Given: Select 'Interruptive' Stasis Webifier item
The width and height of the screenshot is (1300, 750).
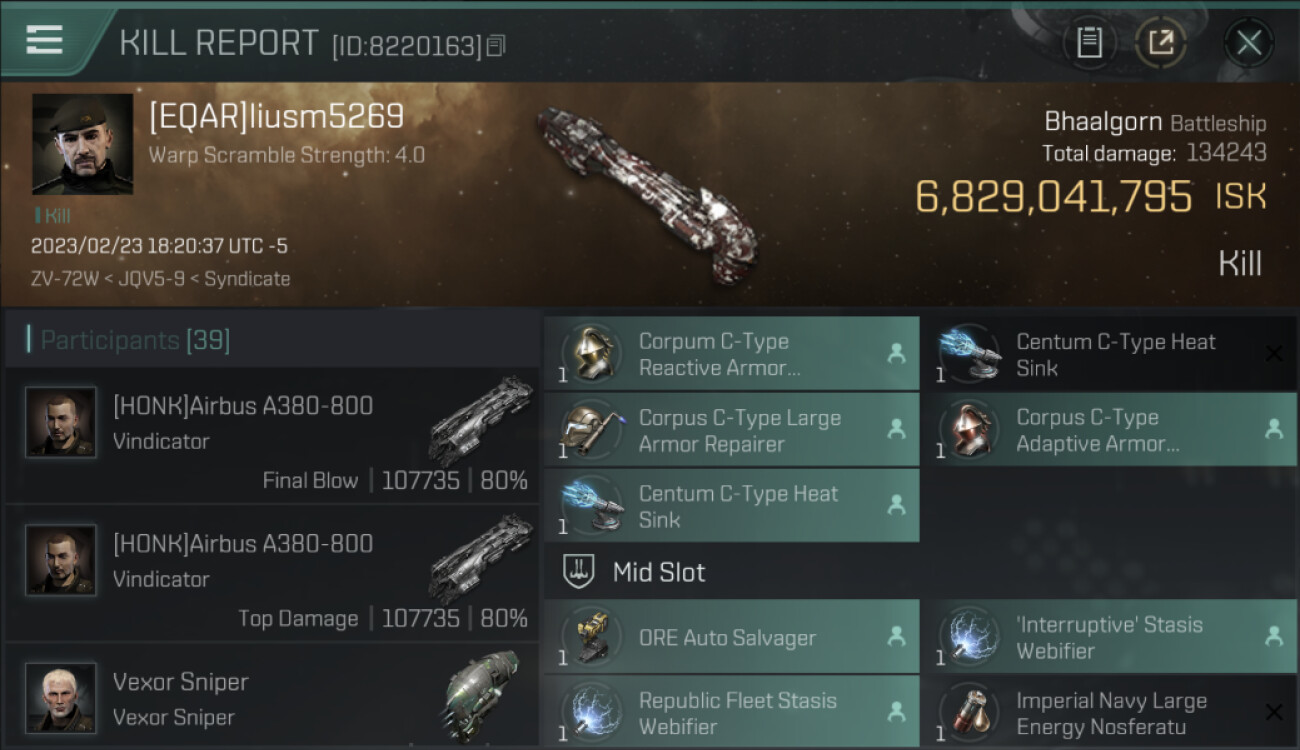Looking at the screenshot, I should (x=1109, y=637).
